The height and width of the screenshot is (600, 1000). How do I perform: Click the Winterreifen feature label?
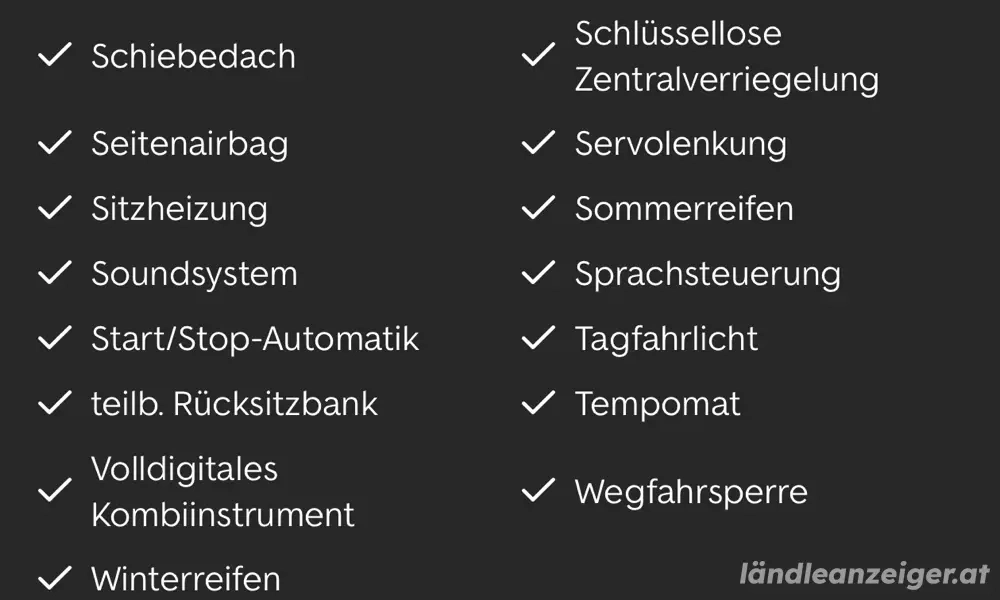[185, 578]
